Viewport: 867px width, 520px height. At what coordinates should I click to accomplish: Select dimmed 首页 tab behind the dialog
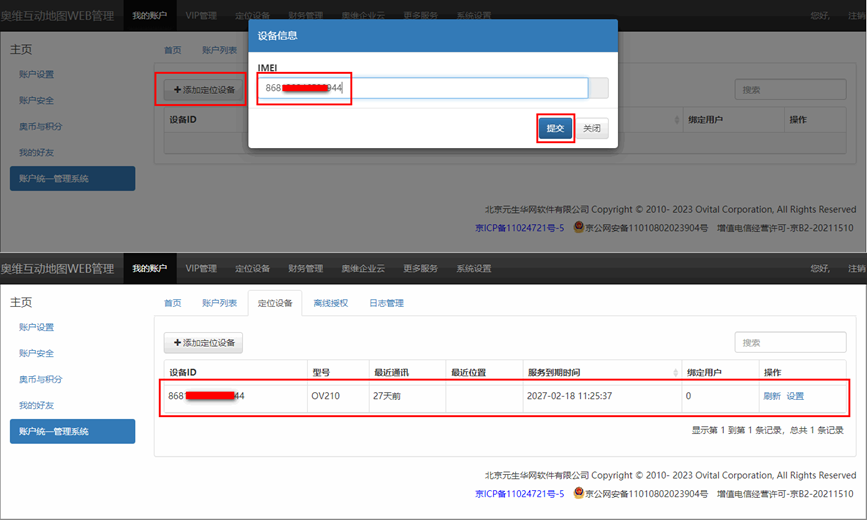[173, 50]
